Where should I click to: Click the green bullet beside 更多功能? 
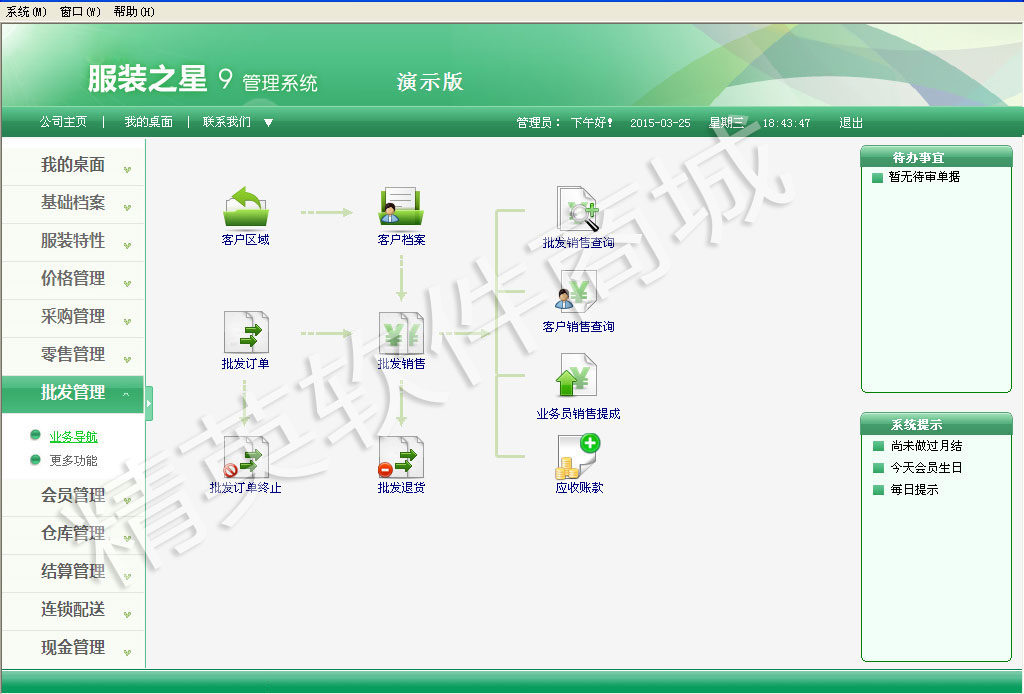tap(35, 460)
